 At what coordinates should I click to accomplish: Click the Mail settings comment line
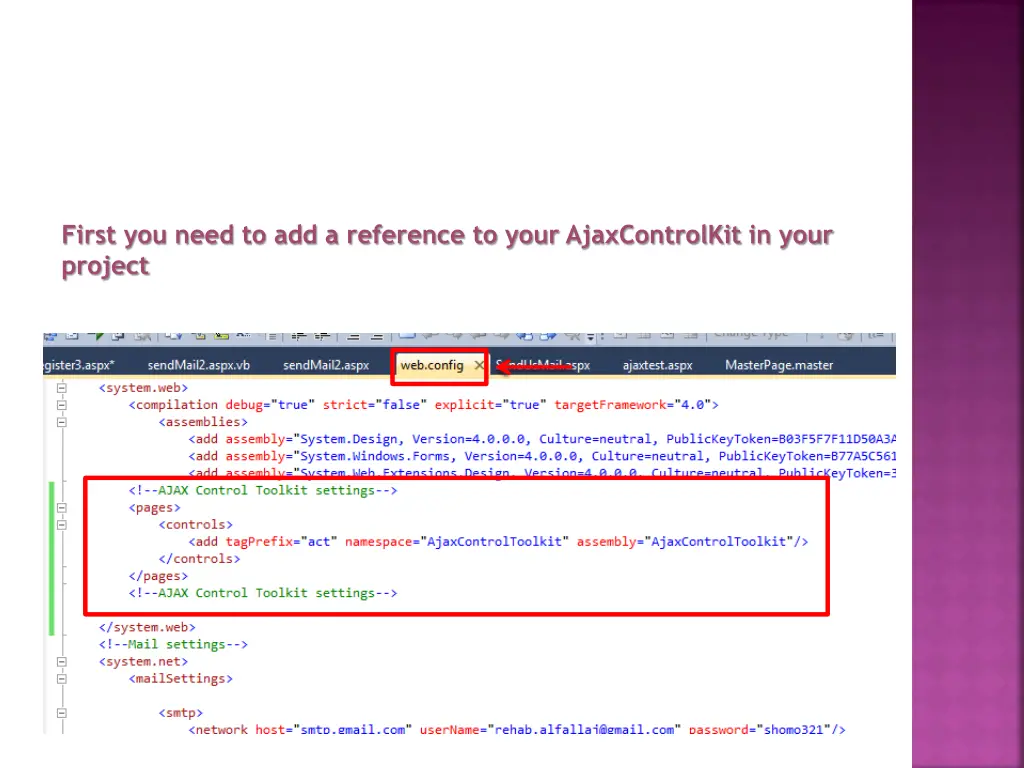173,645
